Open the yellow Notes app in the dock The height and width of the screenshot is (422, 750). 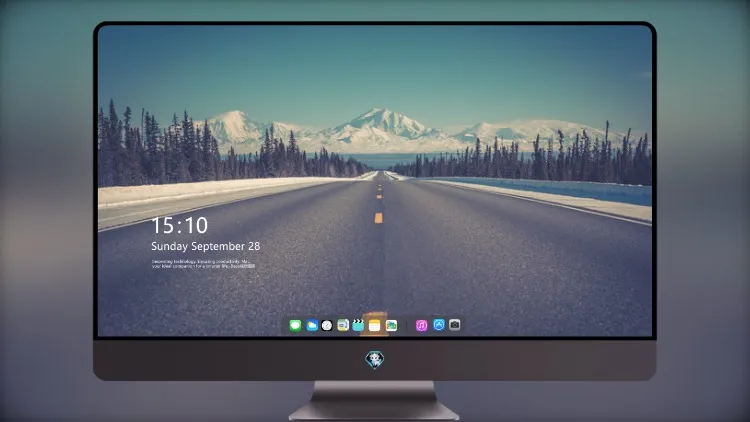click(375, 326)
